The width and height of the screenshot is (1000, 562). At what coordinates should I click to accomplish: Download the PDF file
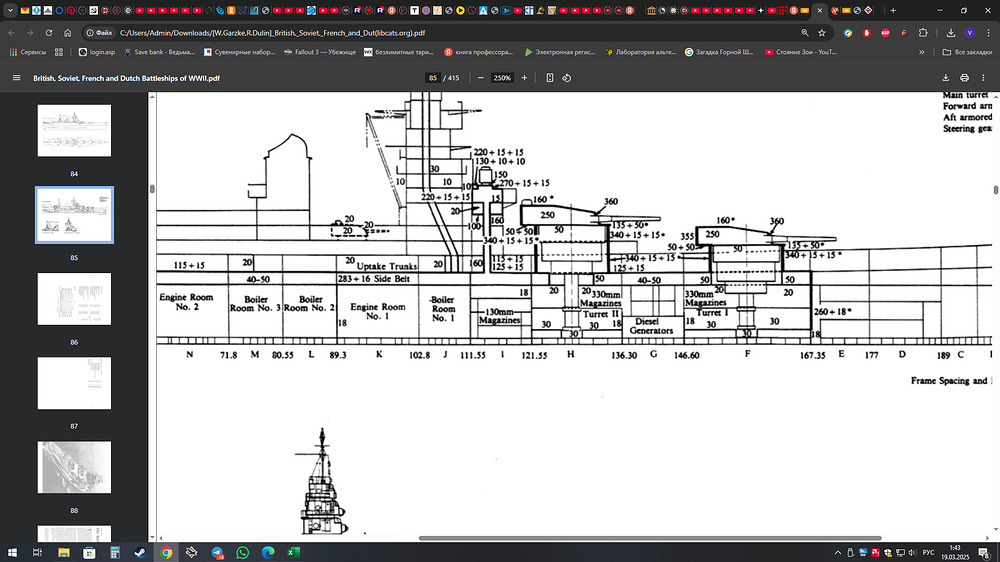[946, 78]
